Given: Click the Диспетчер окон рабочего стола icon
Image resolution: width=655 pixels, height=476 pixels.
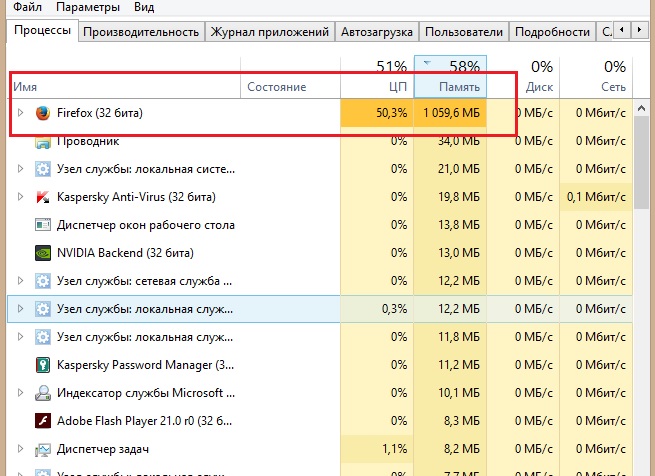Looking at the screenshot, I should (43, 225).
